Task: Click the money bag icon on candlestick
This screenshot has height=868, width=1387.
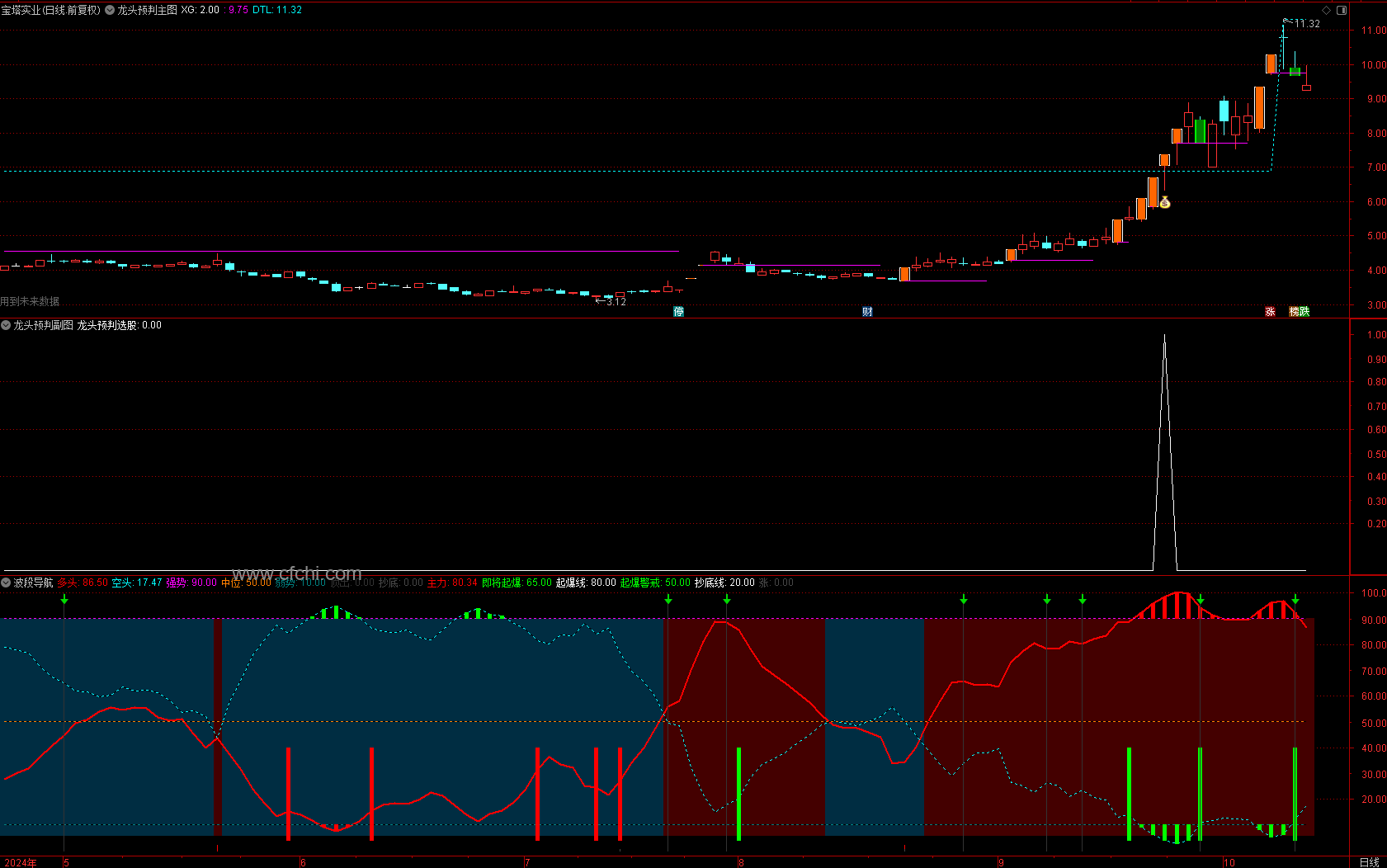Action: click(x=1165, y=202)
